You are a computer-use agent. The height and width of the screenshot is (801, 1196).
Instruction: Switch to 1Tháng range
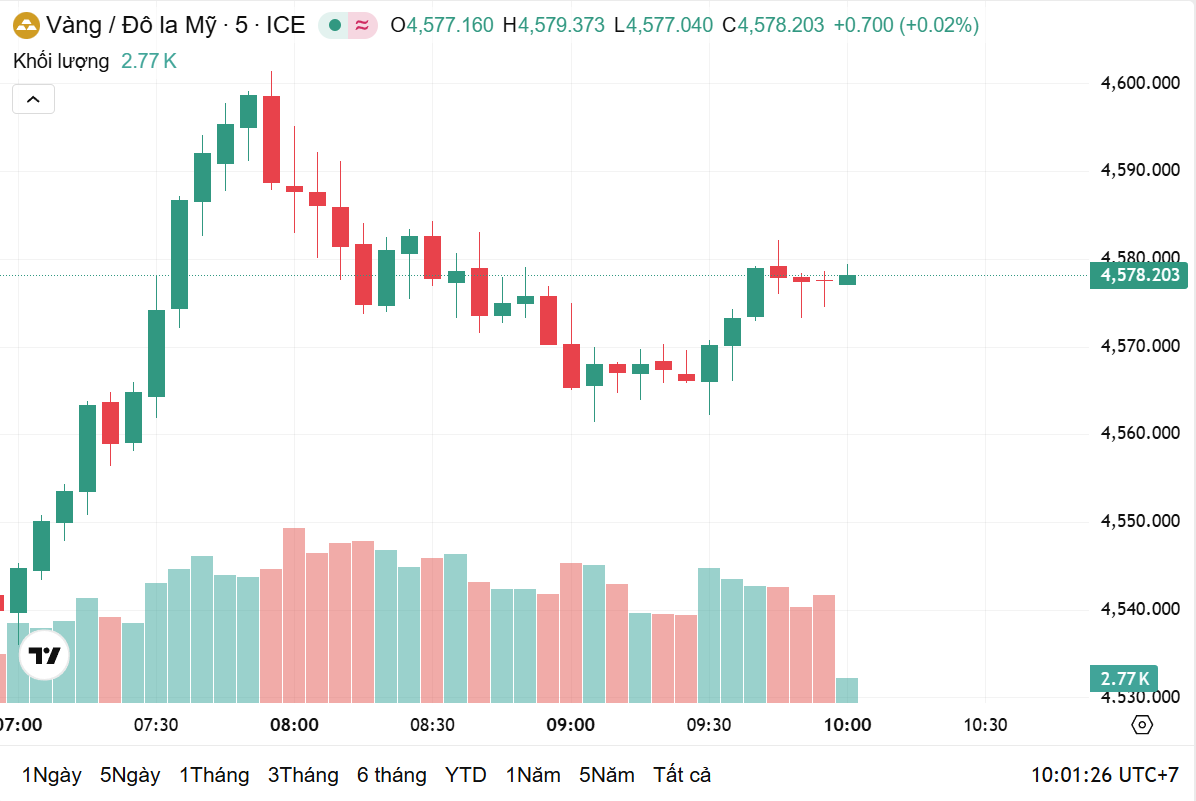point(214,775)
